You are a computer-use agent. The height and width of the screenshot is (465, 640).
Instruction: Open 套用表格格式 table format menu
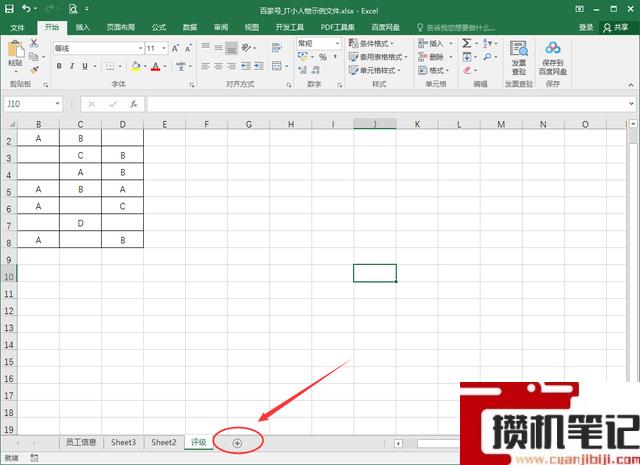pyautogui.click(x=378, y=57)
